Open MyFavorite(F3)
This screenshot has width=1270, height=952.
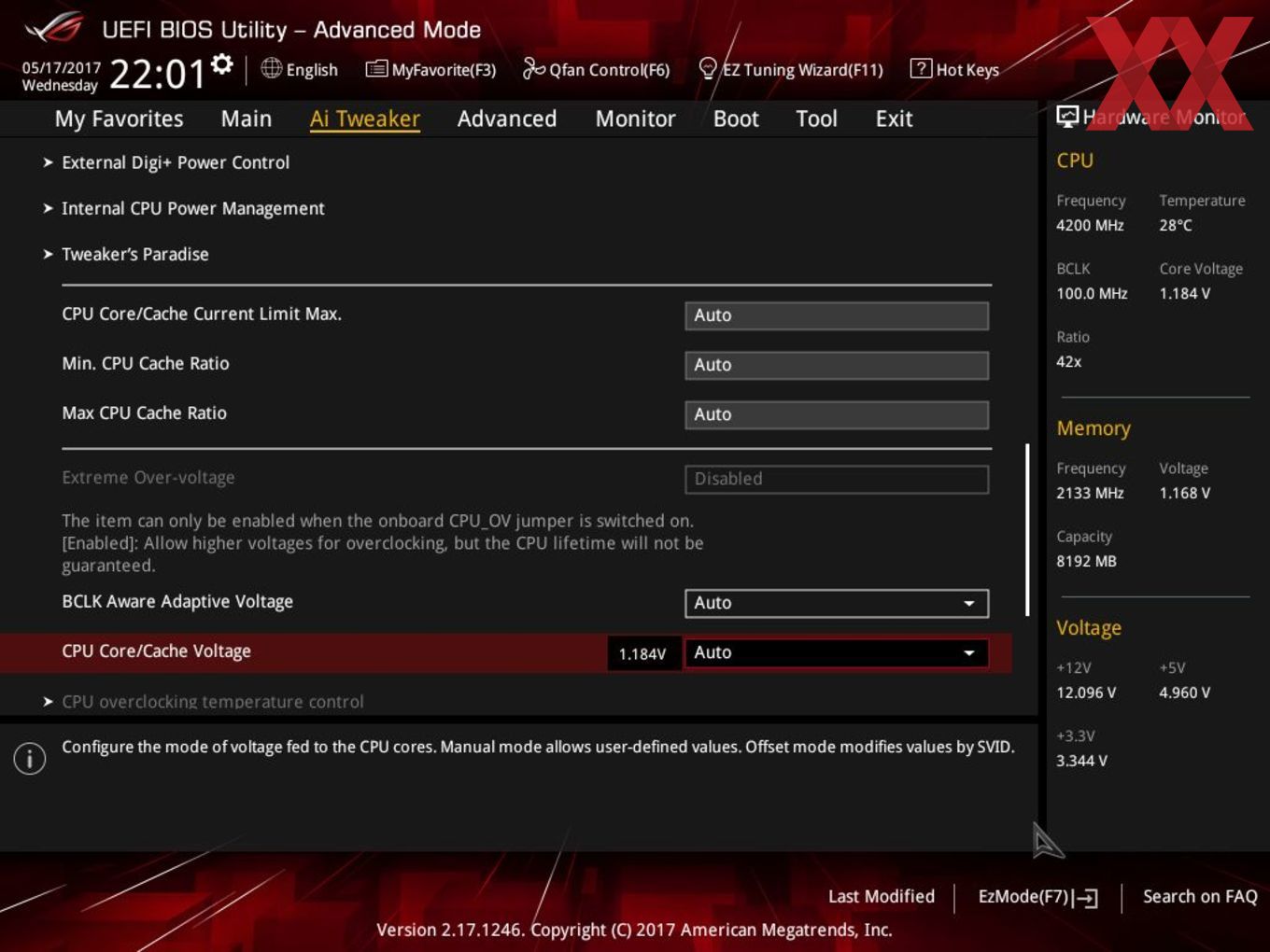click(430, 69)
